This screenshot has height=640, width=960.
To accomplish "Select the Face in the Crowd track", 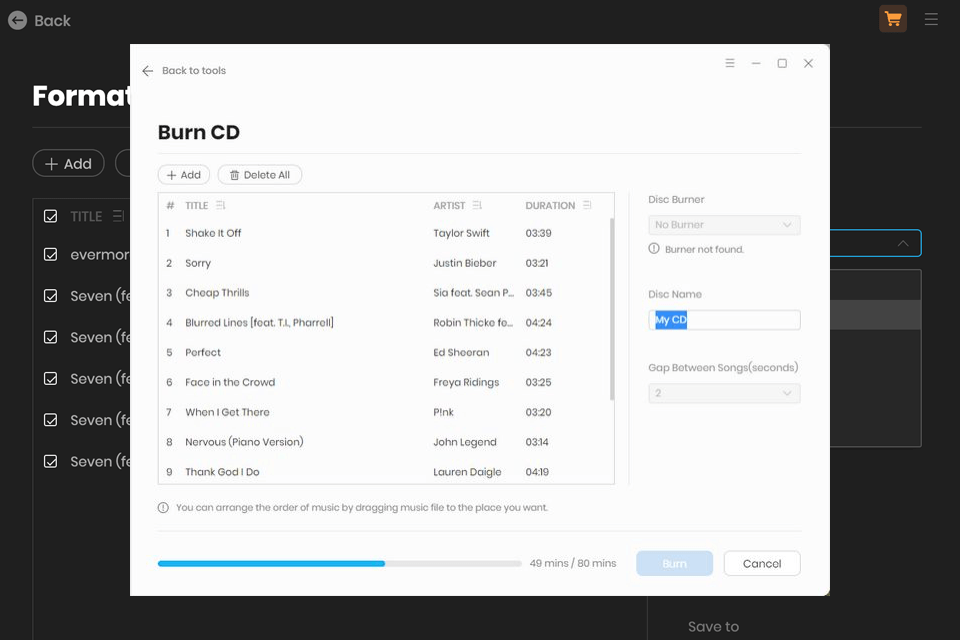I will (x=386, y=382).
